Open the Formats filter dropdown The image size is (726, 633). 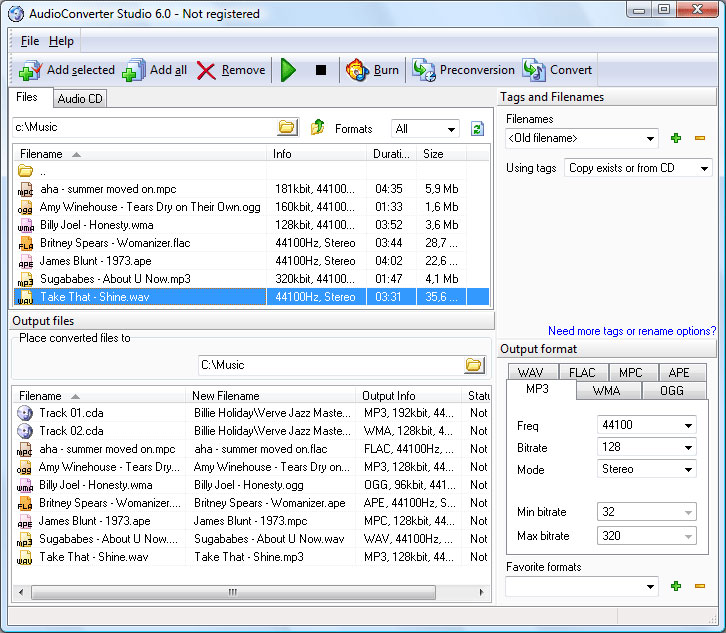[451, 129]
